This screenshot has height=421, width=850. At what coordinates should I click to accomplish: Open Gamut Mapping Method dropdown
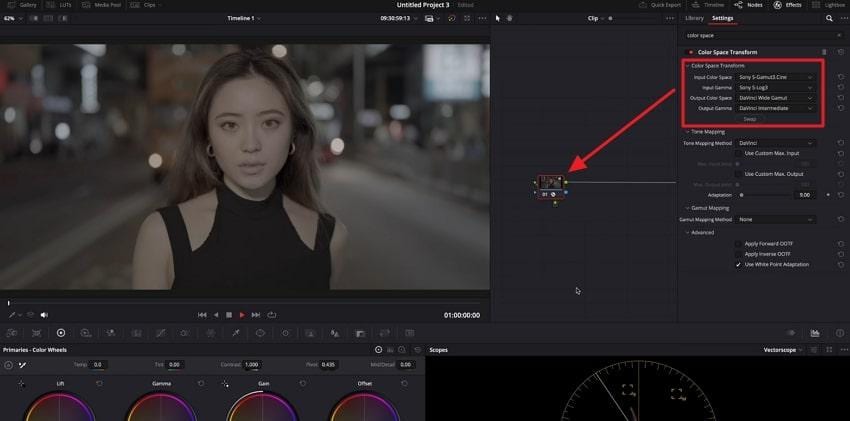[x=775, y=219]
